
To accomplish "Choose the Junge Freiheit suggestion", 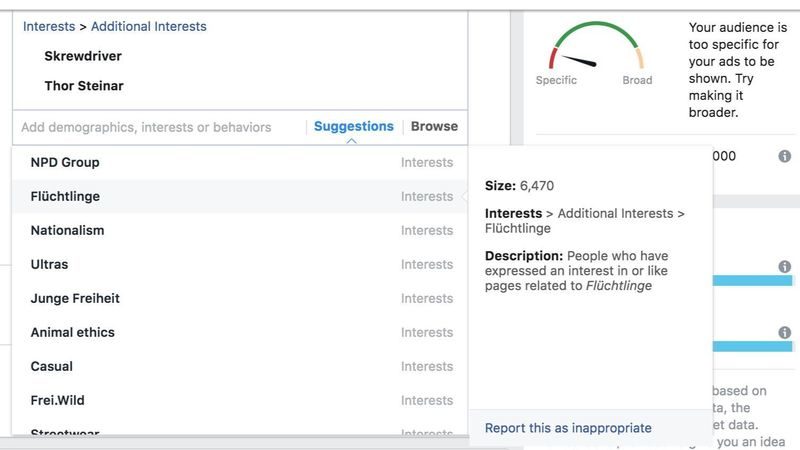I will tap(240, 298).
